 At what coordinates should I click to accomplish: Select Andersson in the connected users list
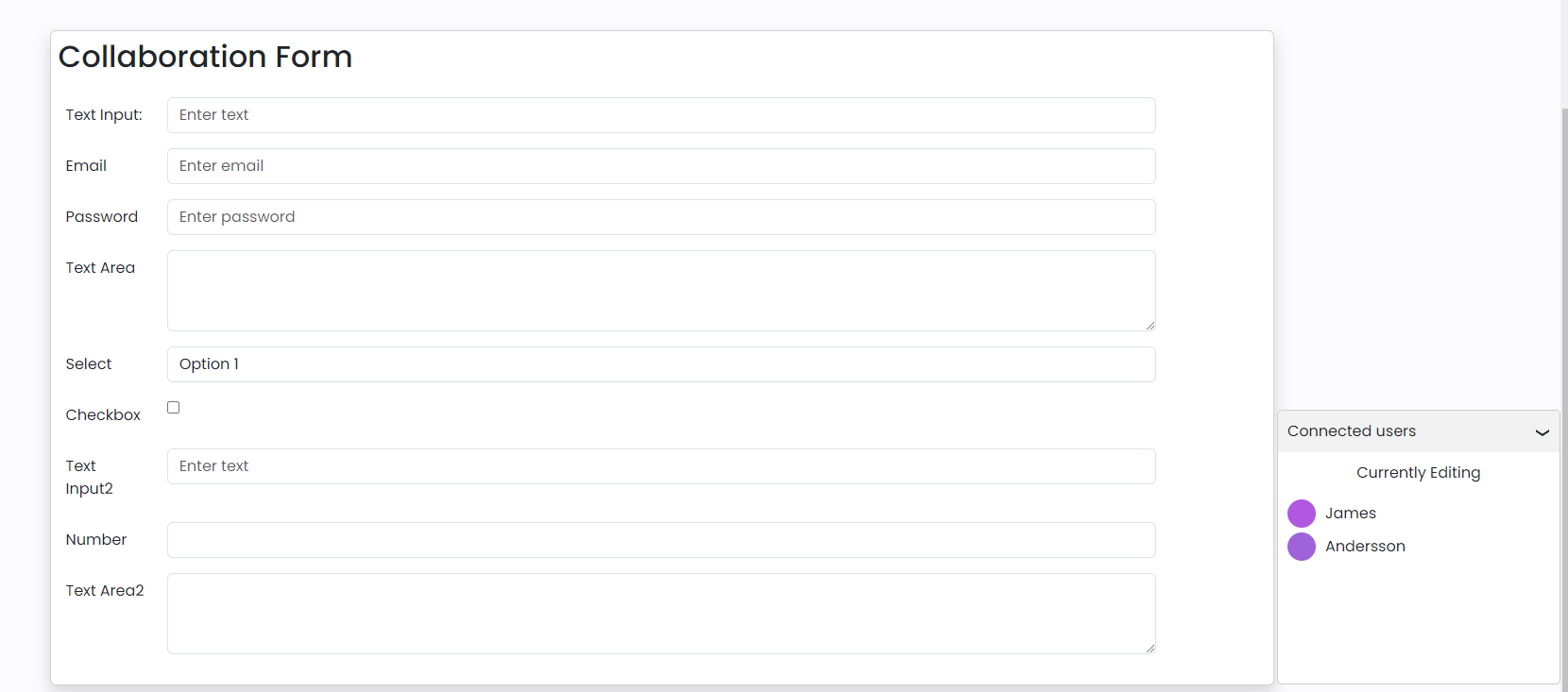click(1365, 547)
